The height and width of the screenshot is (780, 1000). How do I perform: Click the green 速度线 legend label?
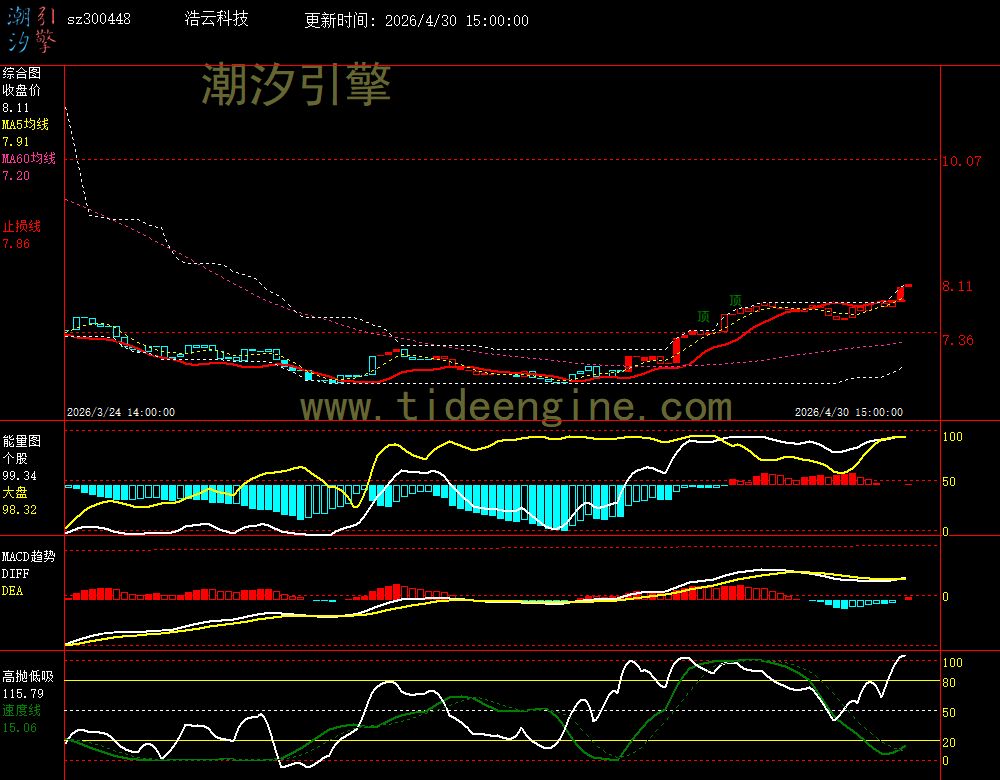pos(21,710)
